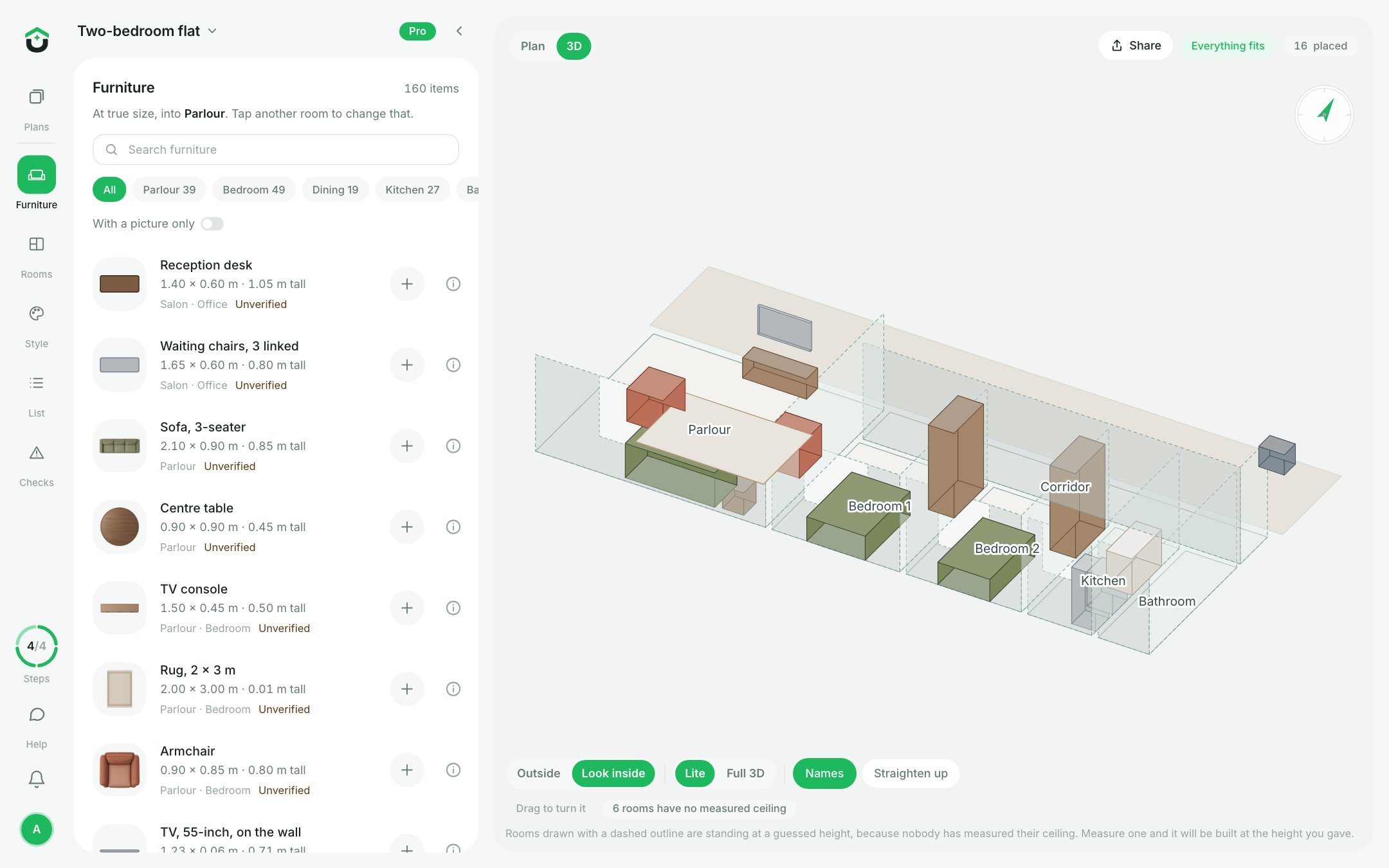Image resolution: width=1389 pixels, height=868 pixels.
Task: Show info for Armchair
Action: pyautogui.click(x=453, y=770)
